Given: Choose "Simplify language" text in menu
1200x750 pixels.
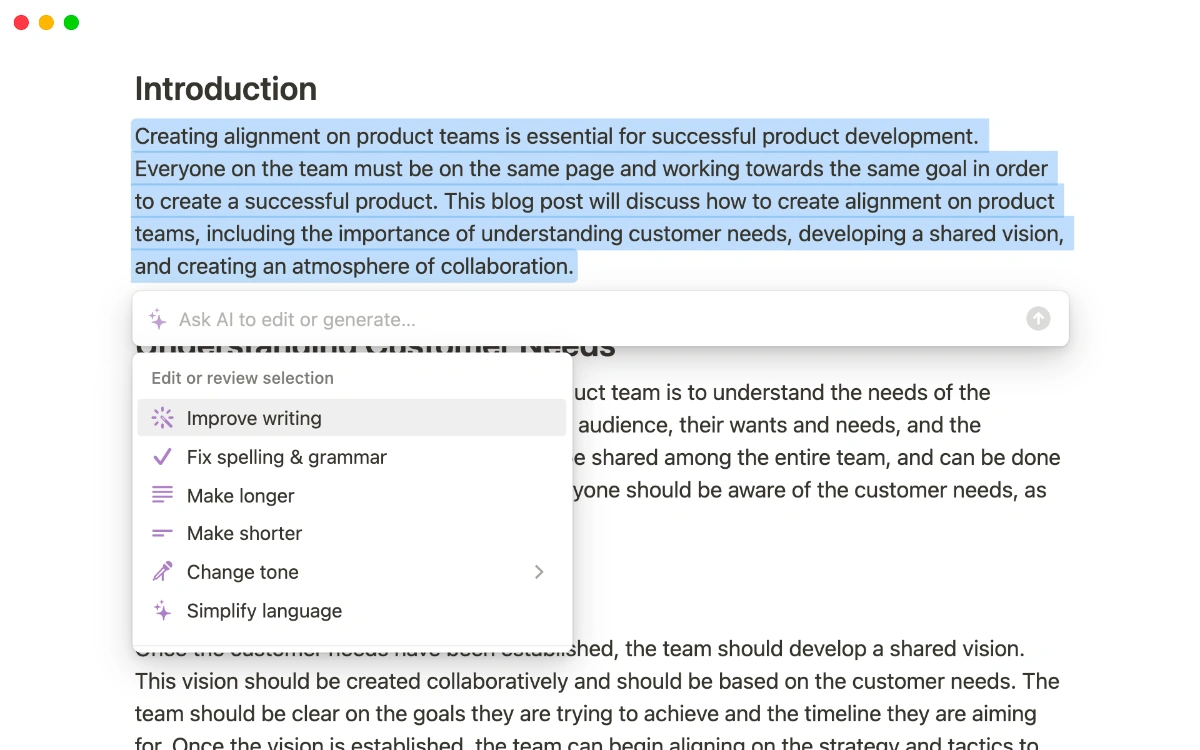Looking at the screenshot, I should (264, 611).
